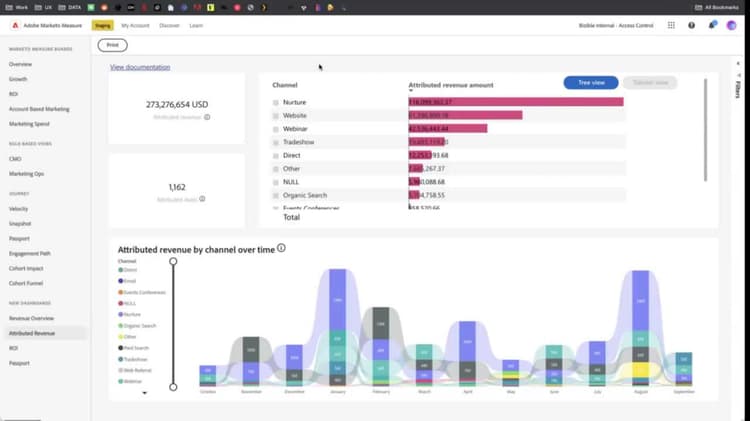
Task: Open the Velocity journey board
Action: point(19,209)
